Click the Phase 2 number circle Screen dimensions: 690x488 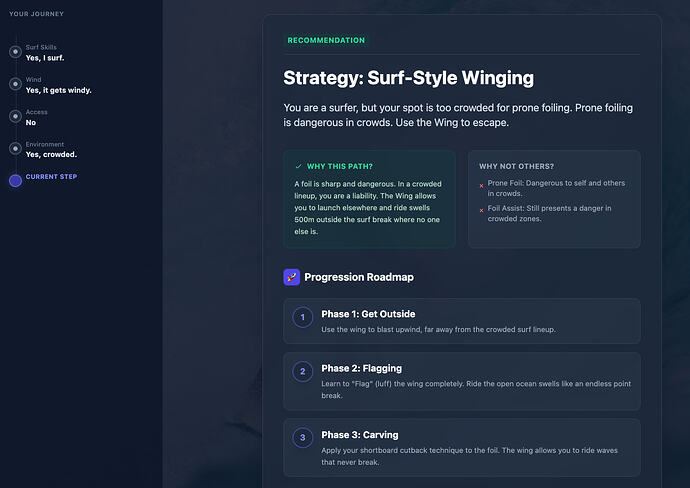coord(303,372)
